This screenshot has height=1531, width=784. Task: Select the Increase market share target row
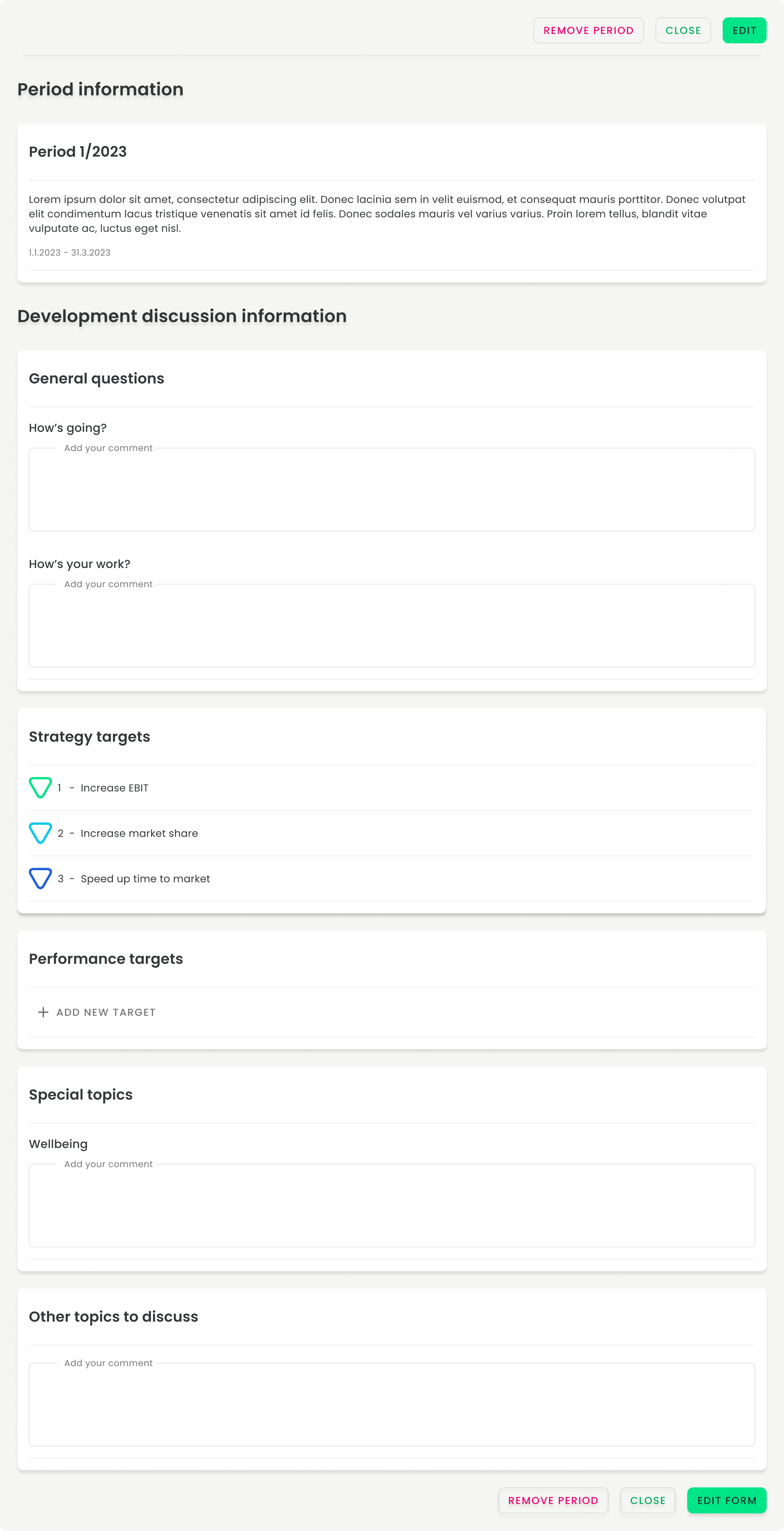[x=391, y=833]
